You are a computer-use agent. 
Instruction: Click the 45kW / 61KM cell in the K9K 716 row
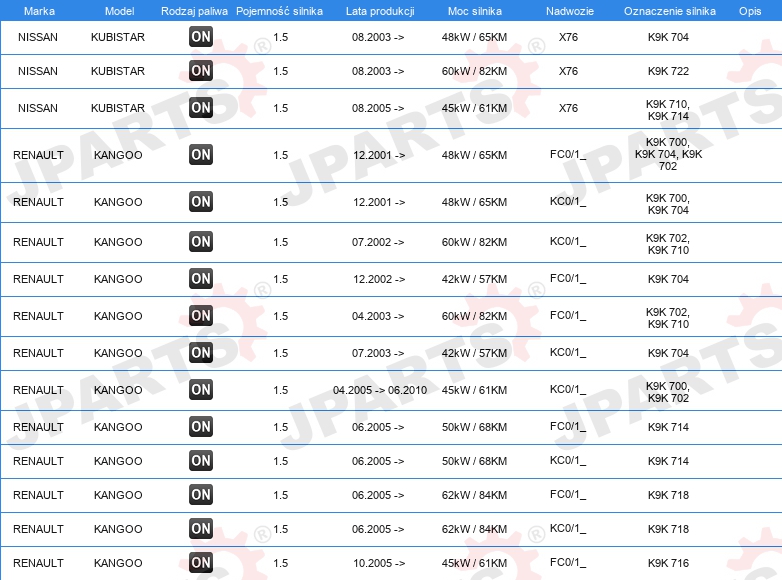click(474, 563)
